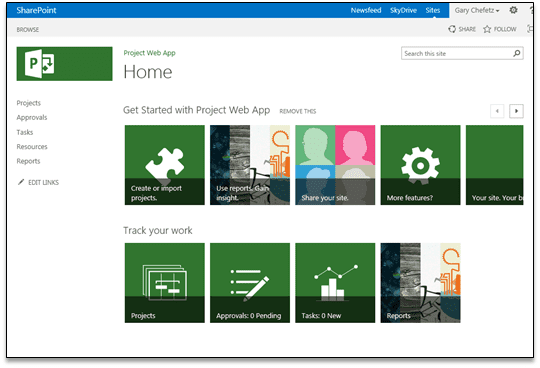Open Tasks in the left navigation
This screenshot has height=368, width=540.
coord(25,132)
